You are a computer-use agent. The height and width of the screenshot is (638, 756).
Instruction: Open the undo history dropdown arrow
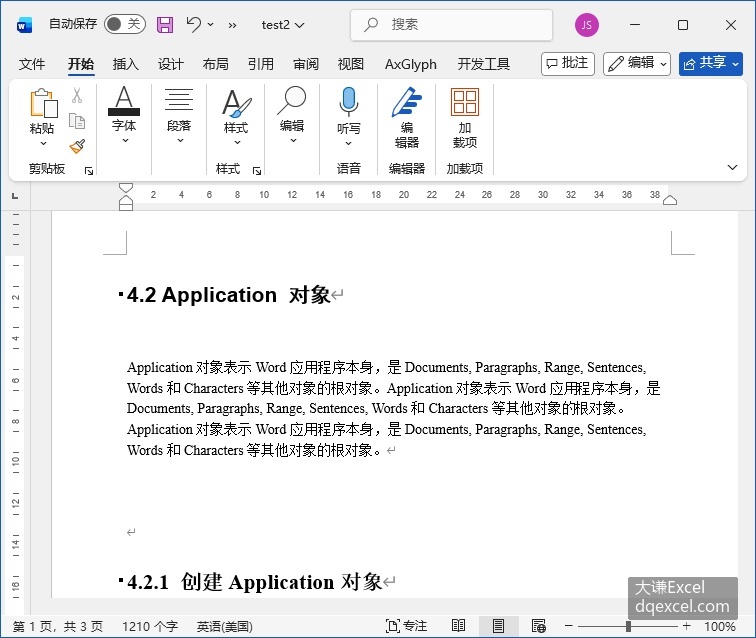[x=211, y=24]
